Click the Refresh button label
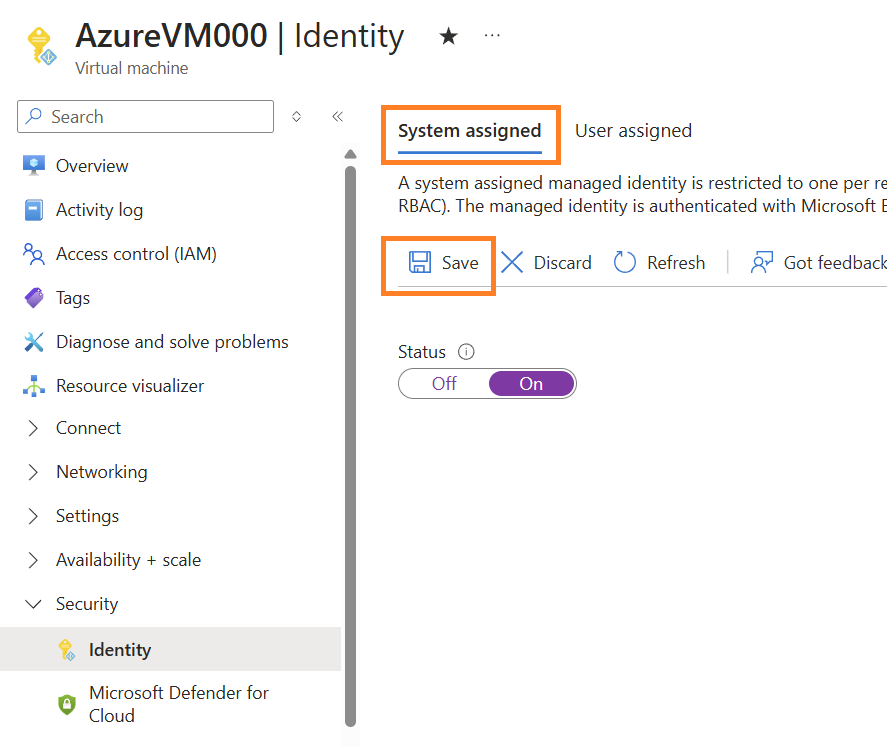 click(676, 263)
